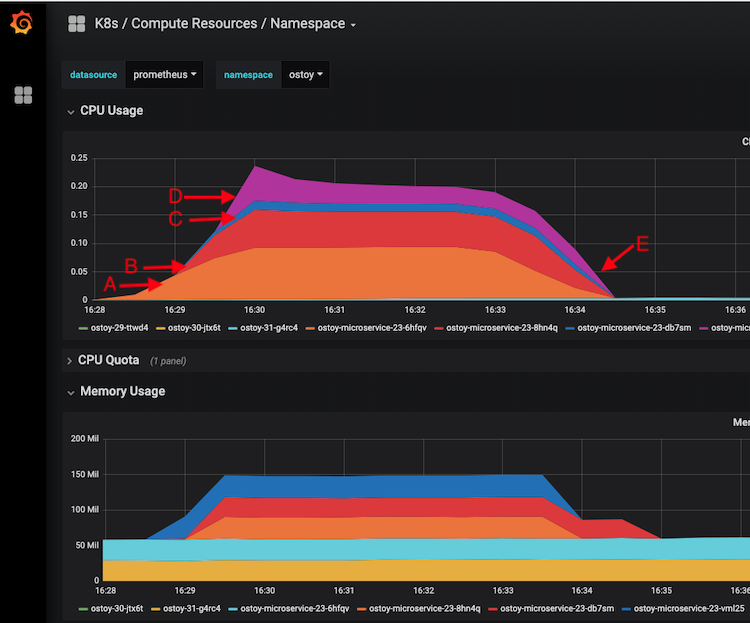750x623 pixels.
Task: Click the Memory Usage row title
Action: click(122, 391)
